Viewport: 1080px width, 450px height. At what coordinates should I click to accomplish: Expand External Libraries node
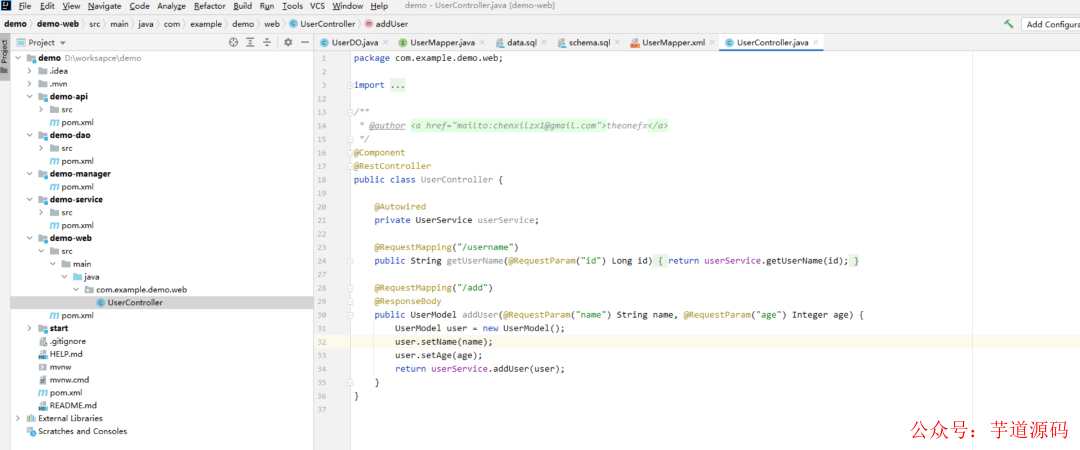(18, 418)
